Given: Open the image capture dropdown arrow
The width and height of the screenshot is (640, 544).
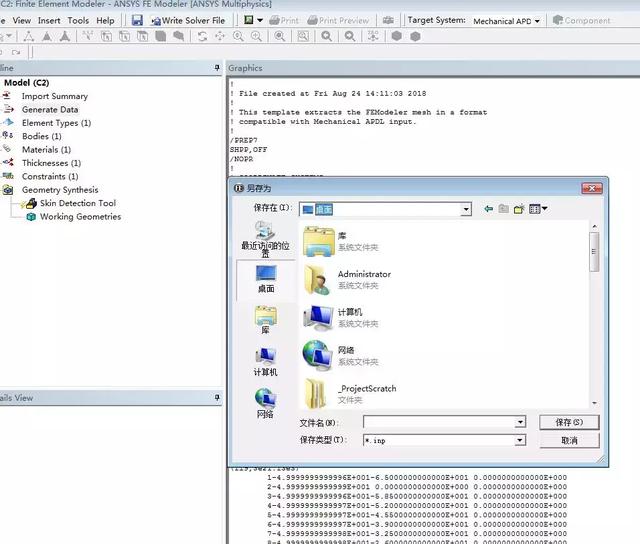Looking at the screenshot, I should [x=260, y=20].
